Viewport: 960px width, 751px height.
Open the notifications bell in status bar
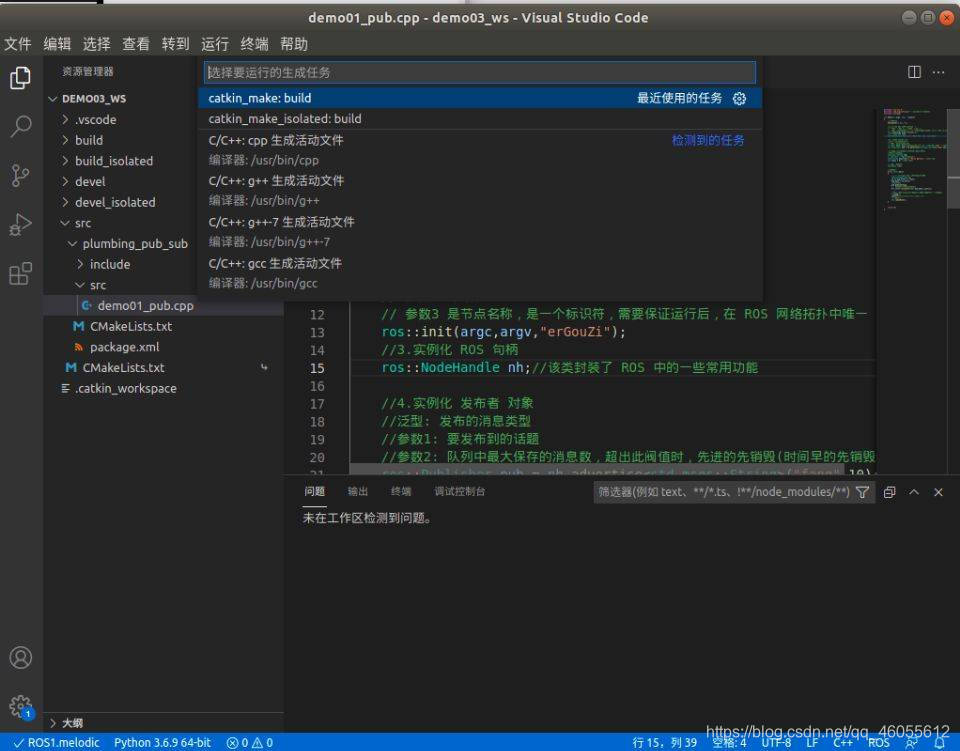coord(939,742)
